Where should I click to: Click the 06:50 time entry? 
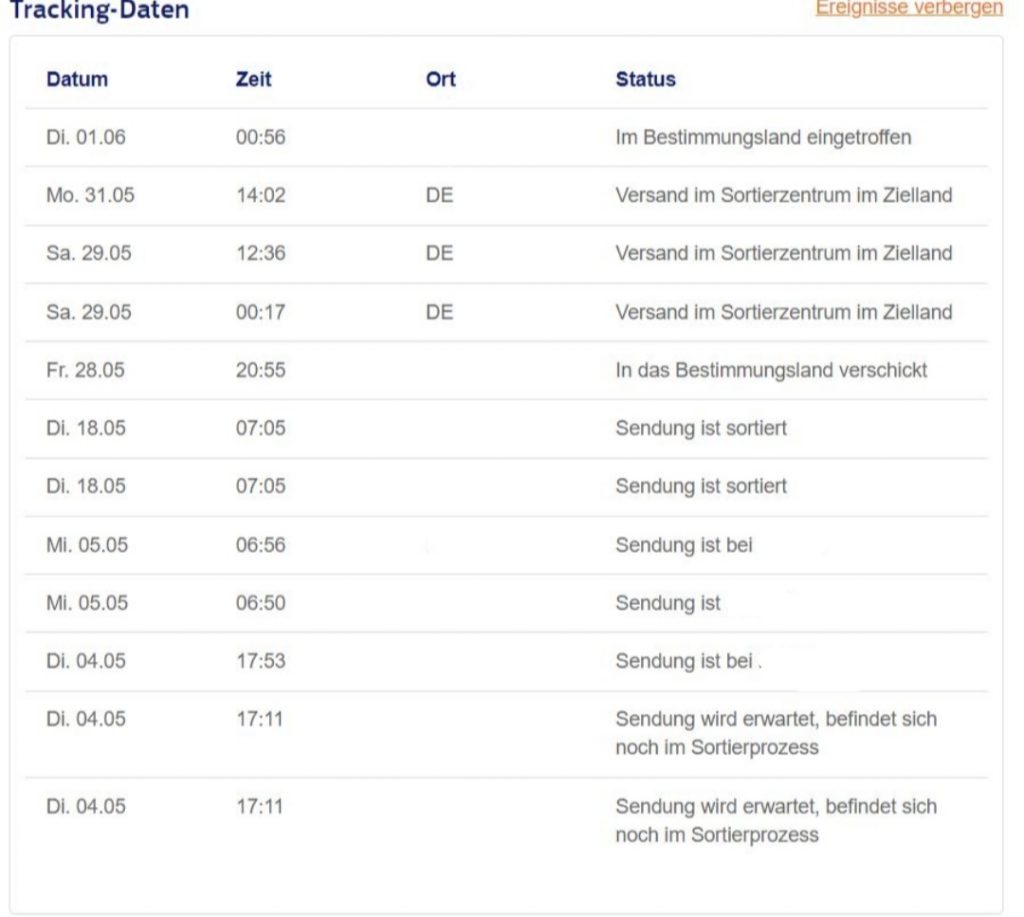260,603
